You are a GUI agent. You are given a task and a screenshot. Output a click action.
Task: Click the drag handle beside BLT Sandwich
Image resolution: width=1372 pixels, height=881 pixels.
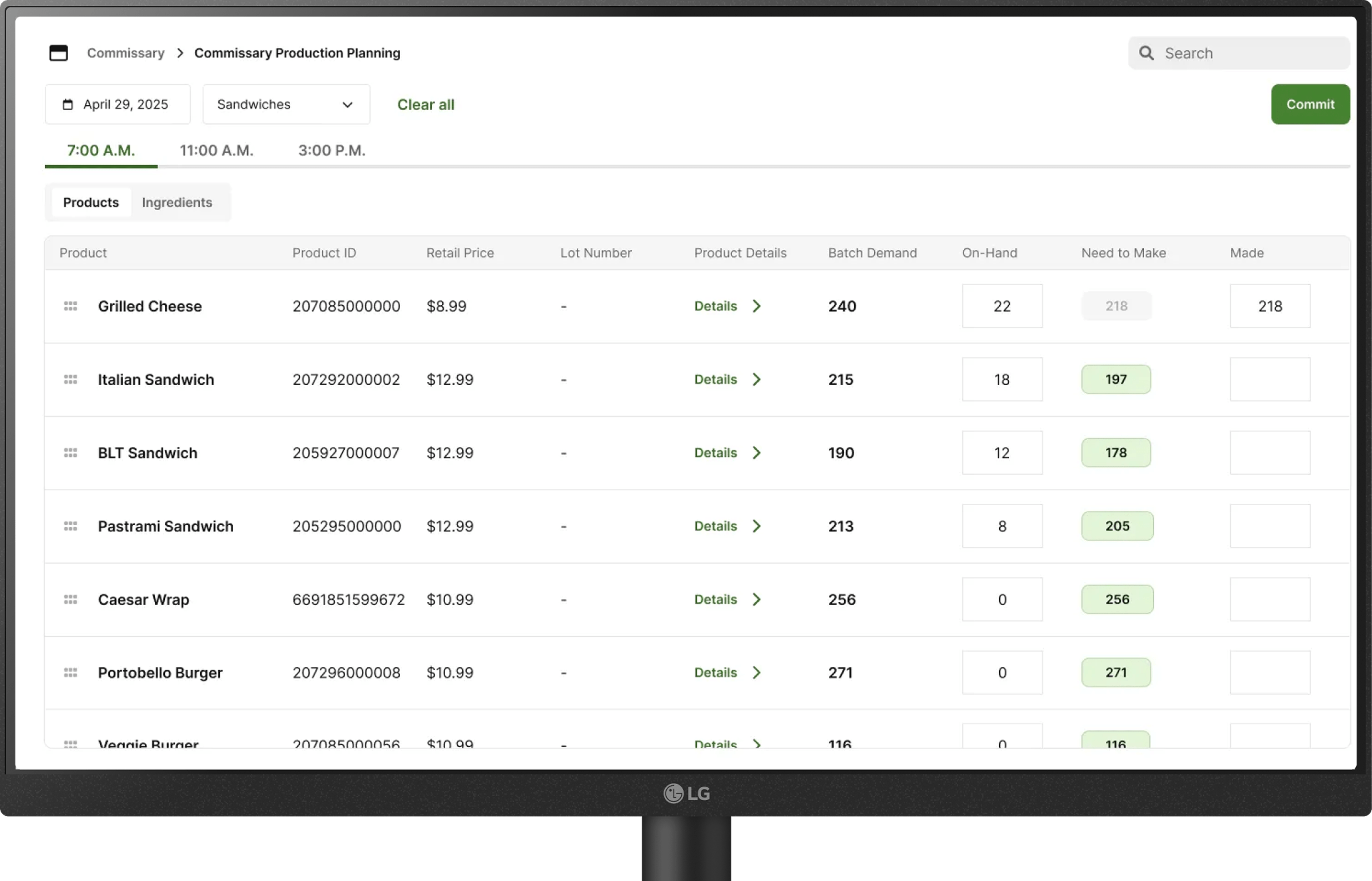pos(70,452)
